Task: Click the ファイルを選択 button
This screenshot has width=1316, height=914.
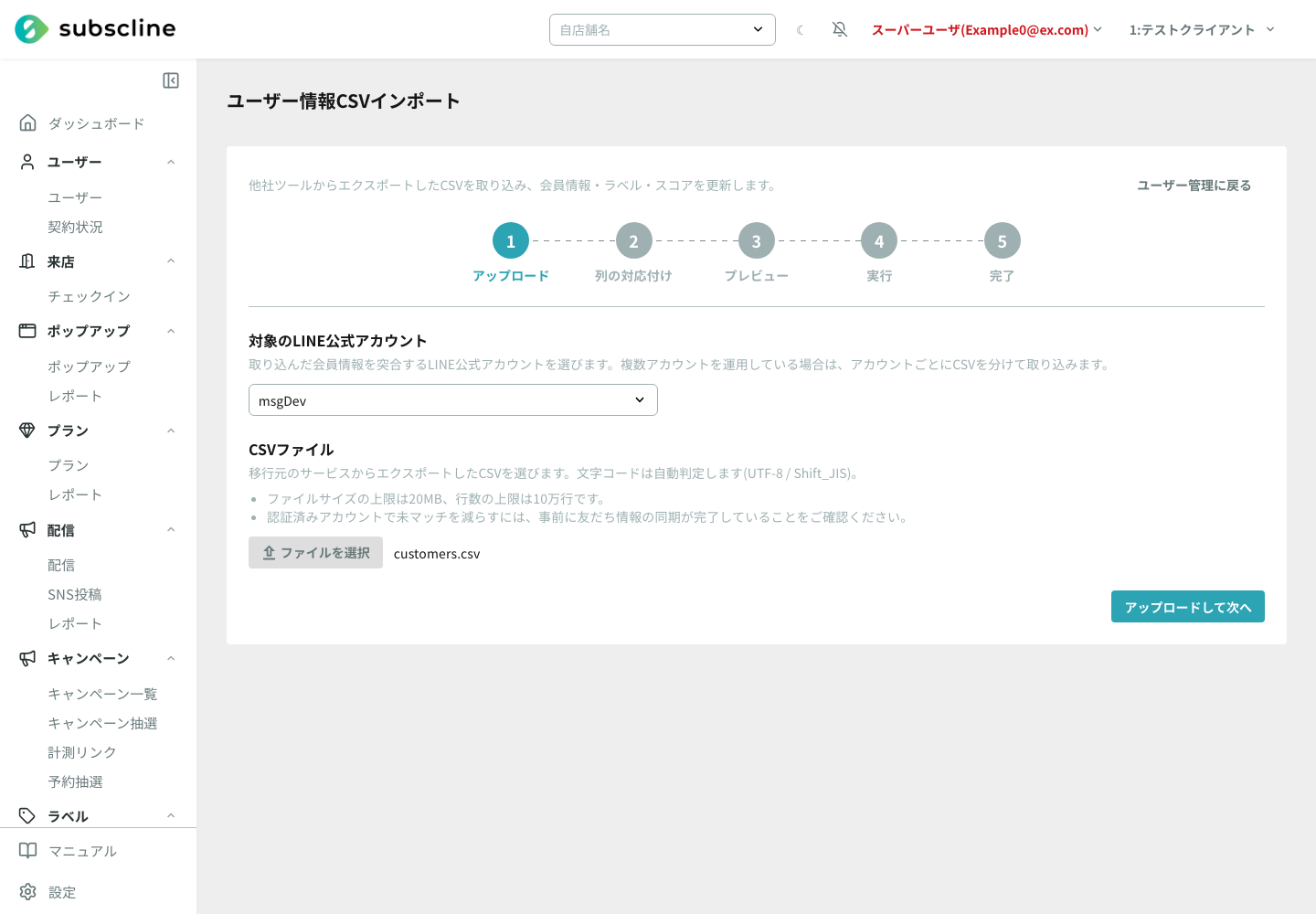Action: click(315, 553)
